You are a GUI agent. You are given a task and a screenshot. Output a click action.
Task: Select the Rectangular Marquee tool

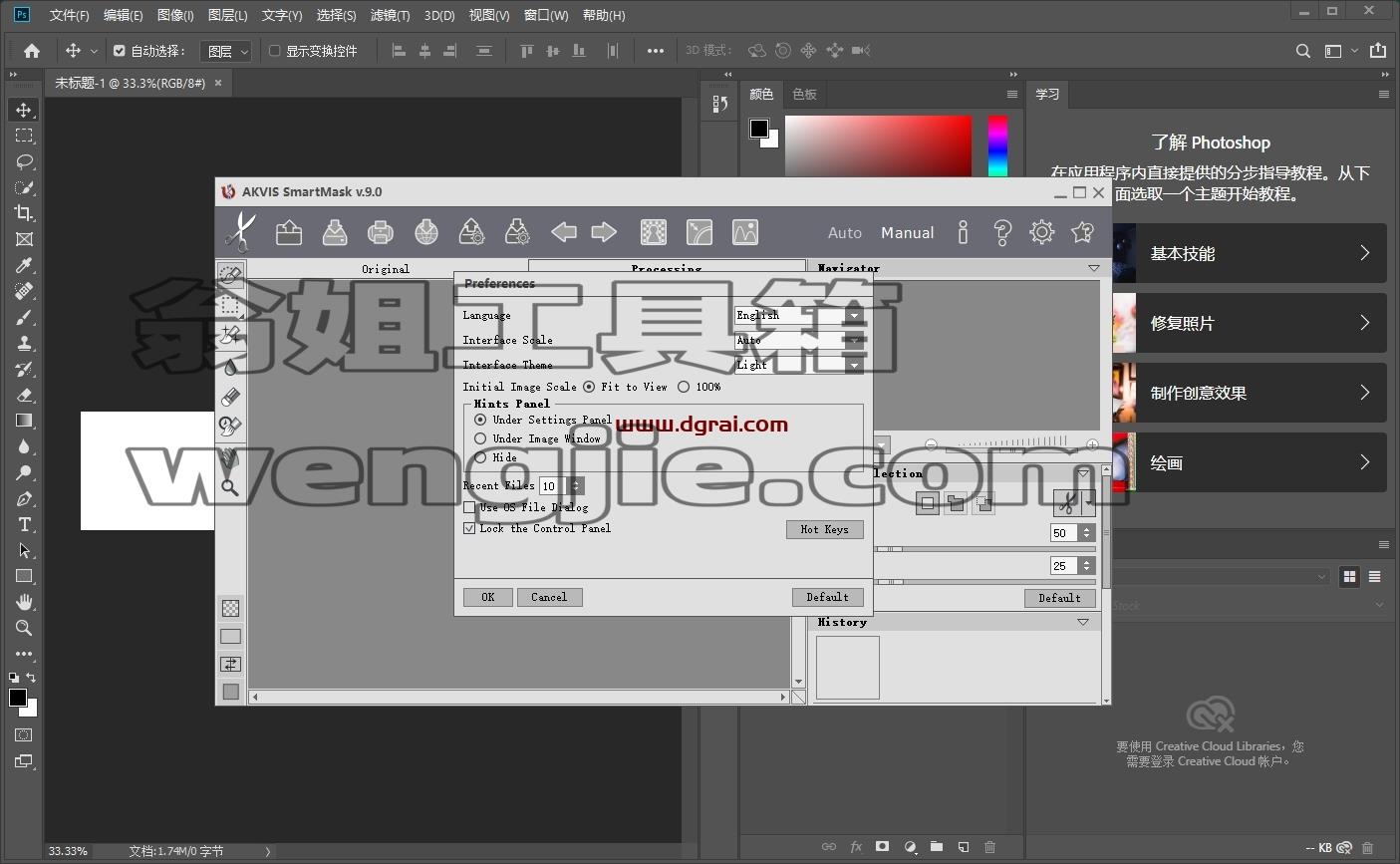pos(24,136)
